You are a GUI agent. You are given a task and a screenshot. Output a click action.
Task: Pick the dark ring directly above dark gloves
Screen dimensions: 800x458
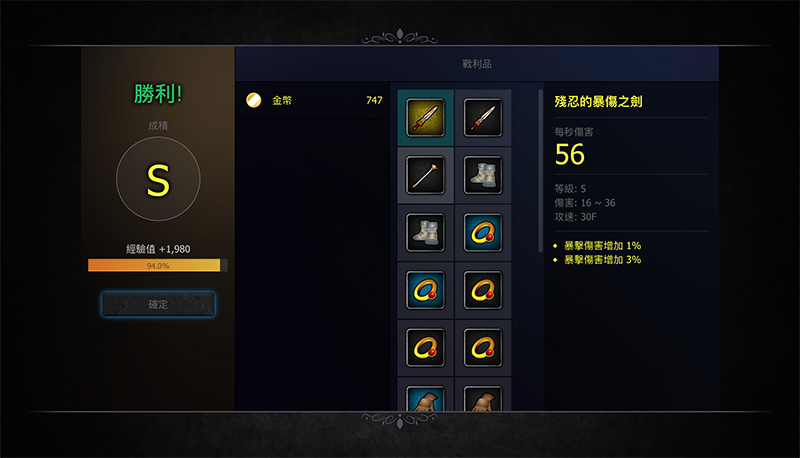pyautogui.click(x=483, y=348)
